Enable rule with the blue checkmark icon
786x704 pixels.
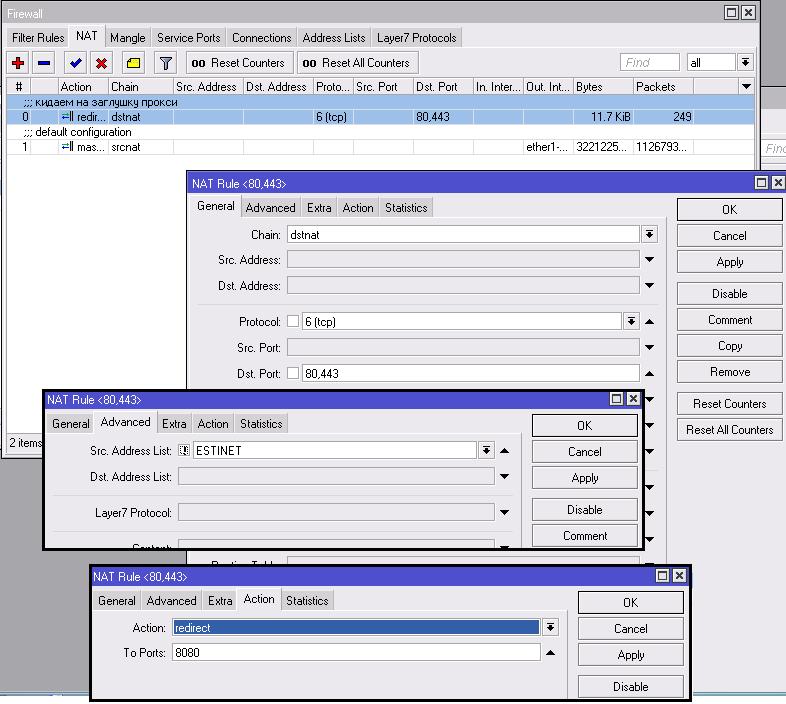tap(75, 63)
